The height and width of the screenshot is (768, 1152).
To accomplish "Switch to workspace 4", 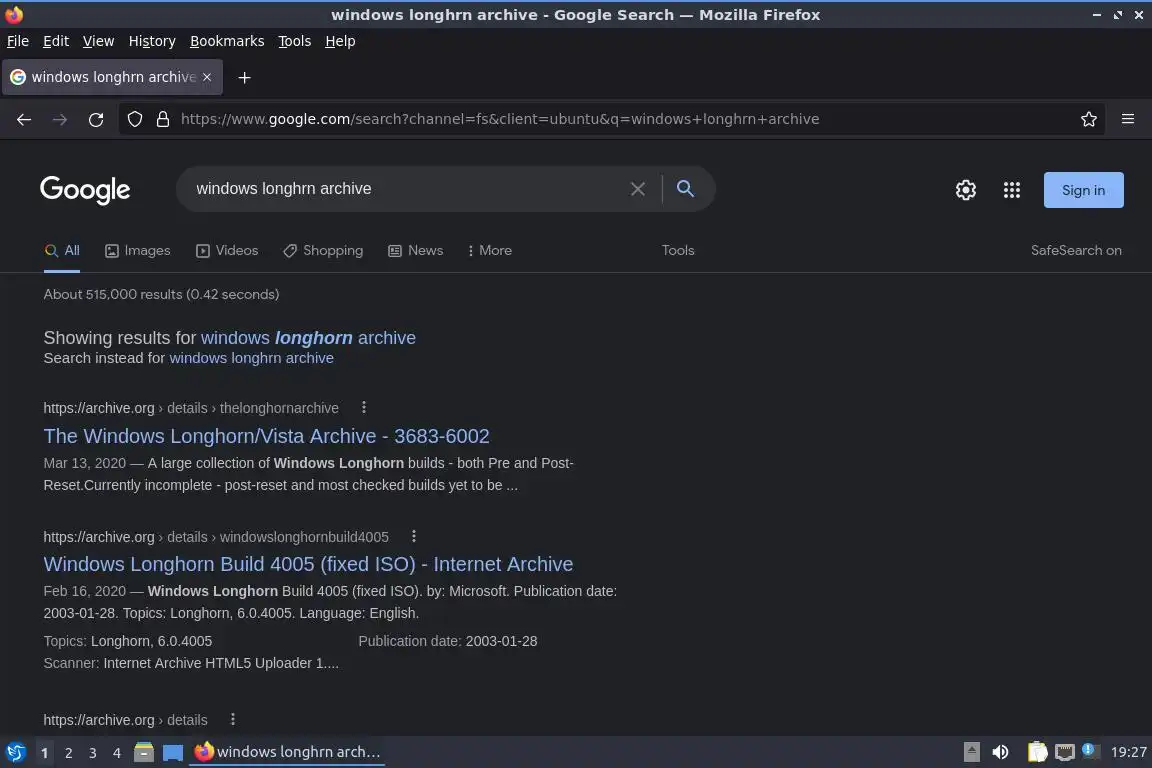I will tap(117, 753).
